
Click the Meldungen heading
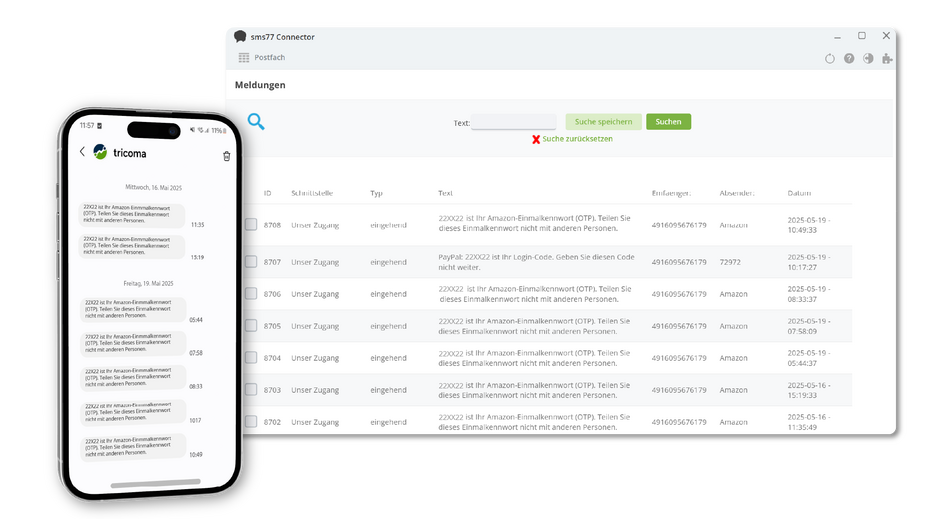pyautogui.click(x=260, y=85)
